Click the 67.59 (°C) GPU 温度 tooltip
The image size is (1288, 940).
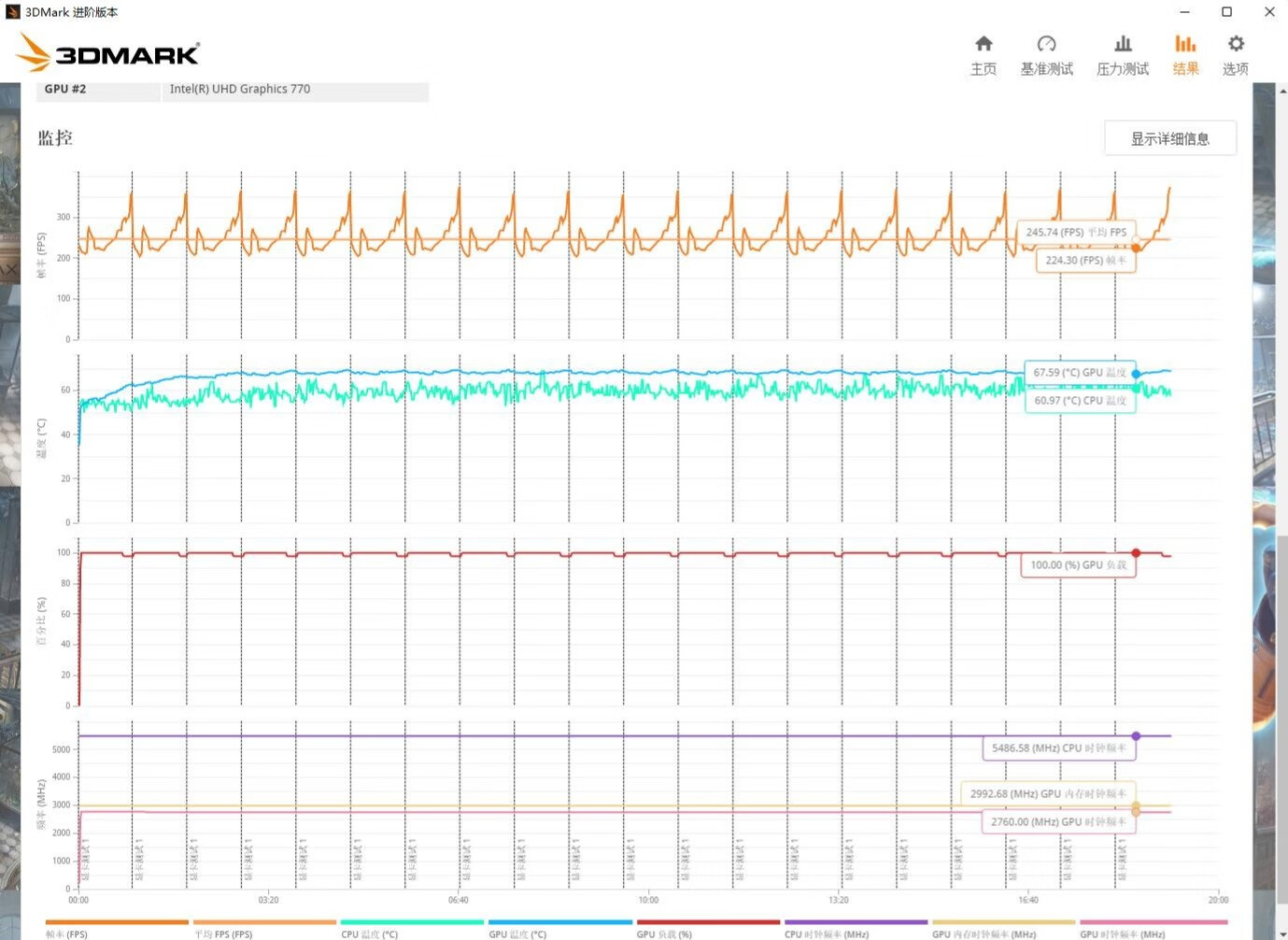(1080, 372)
